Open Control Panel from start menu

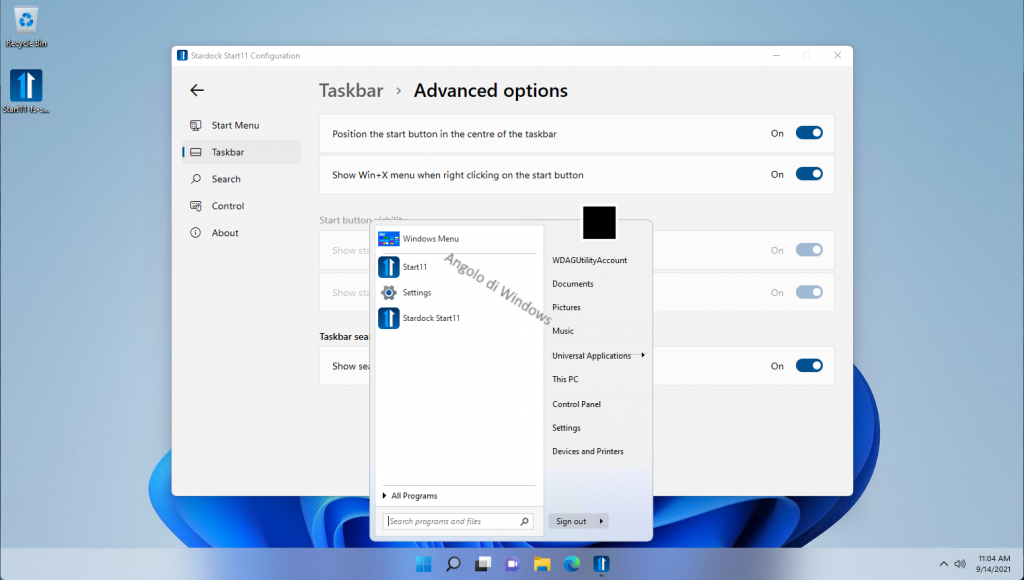click(x=576, y=404)
